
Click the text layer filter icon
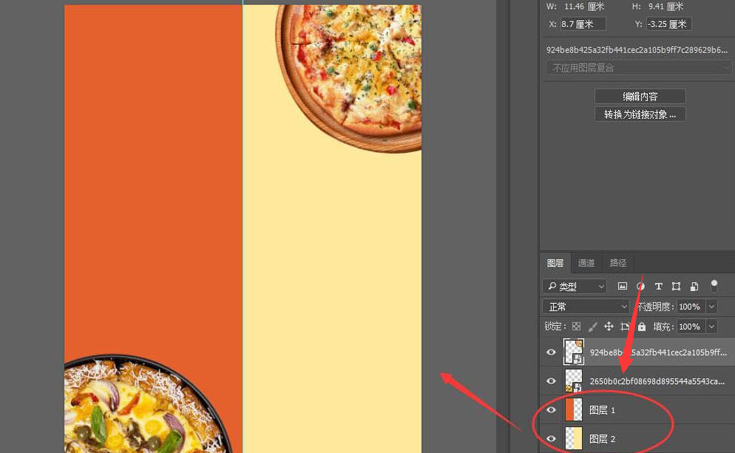pyautogui.click(x=658, y=287)
